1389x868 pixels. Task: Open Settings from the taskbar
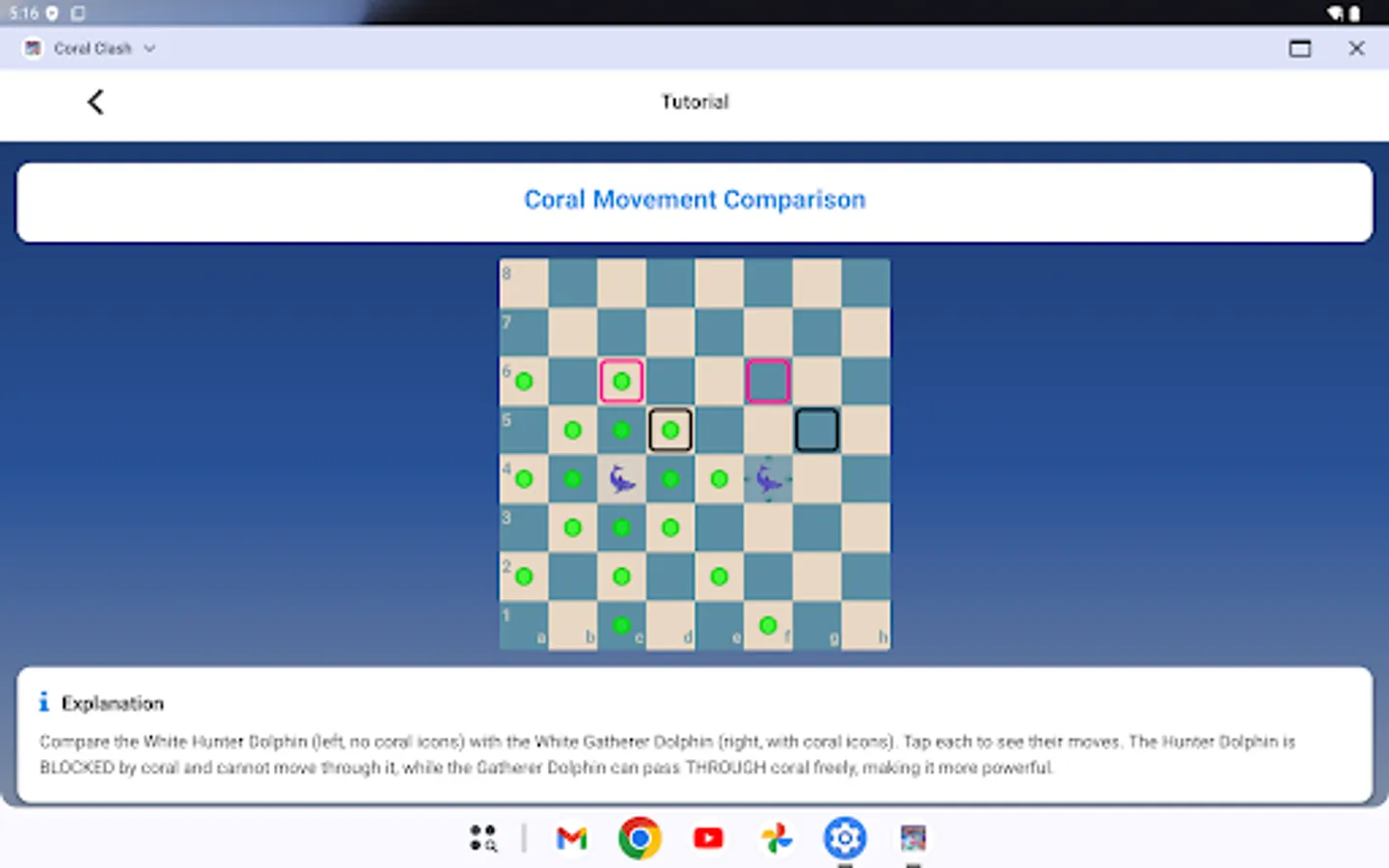(845, 838)
